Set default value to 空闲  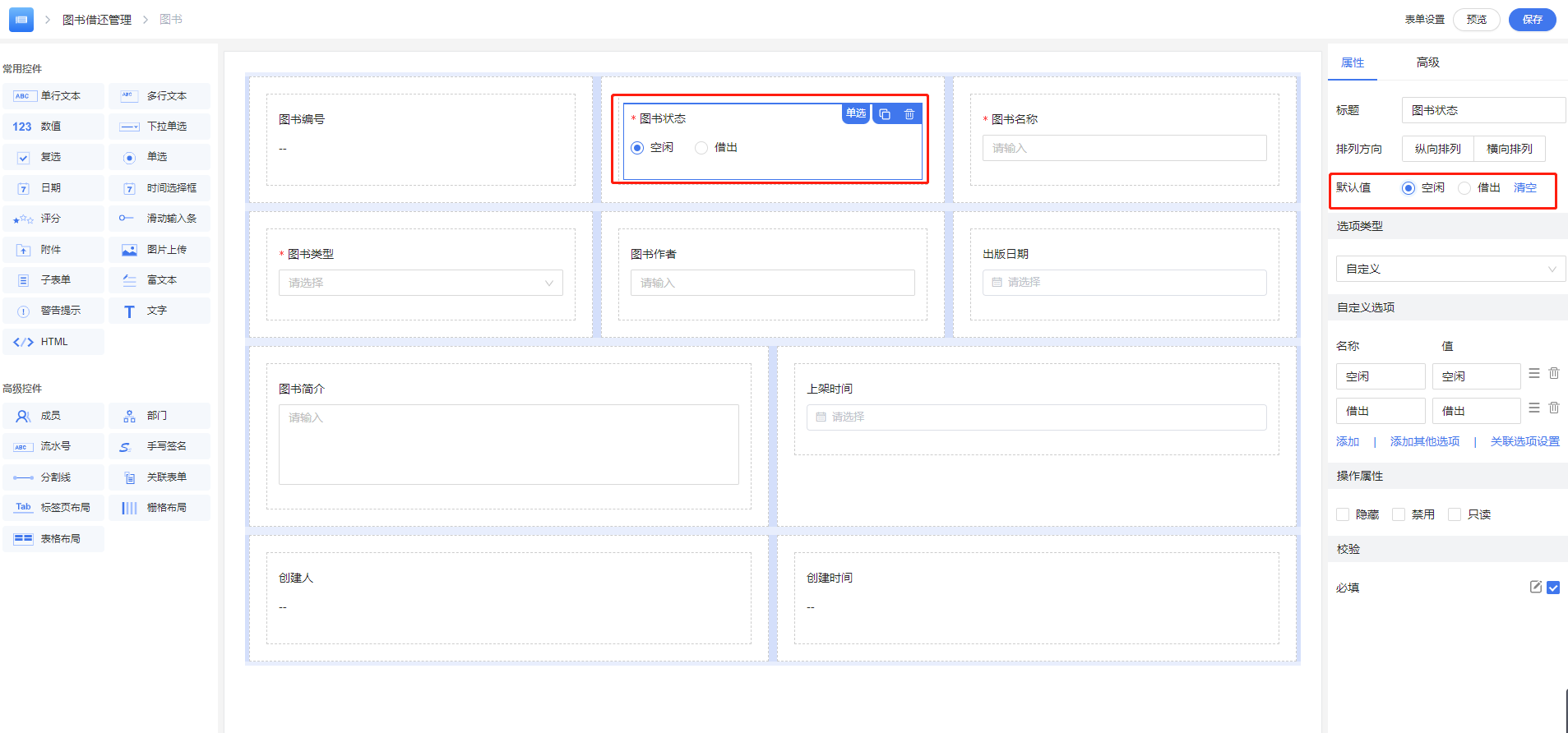1408,188
